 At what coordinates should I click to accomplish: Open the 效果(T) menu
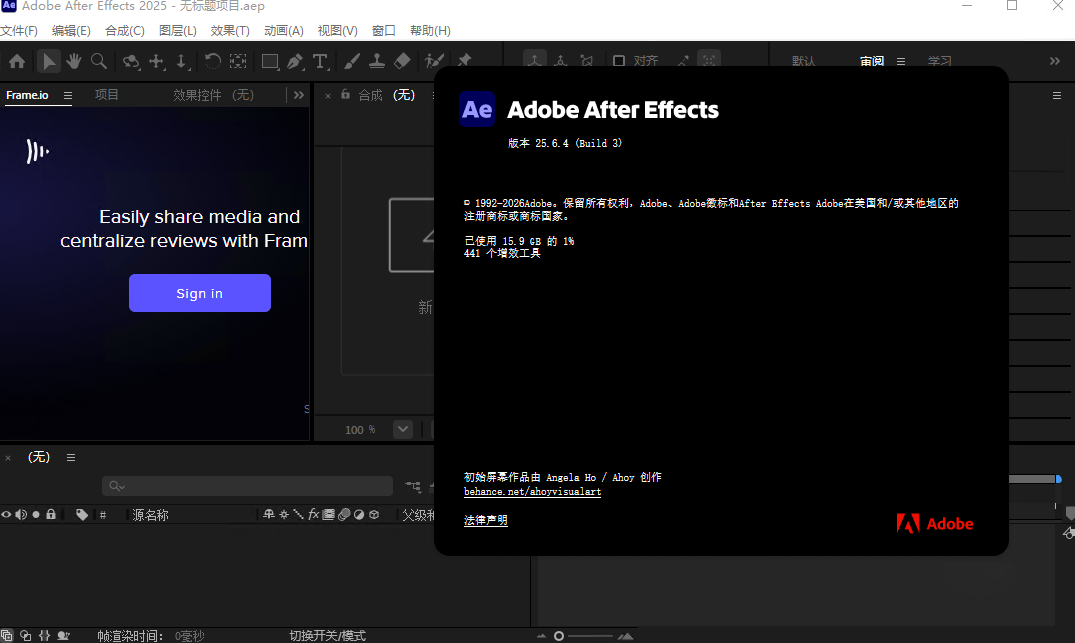(230, 31)
